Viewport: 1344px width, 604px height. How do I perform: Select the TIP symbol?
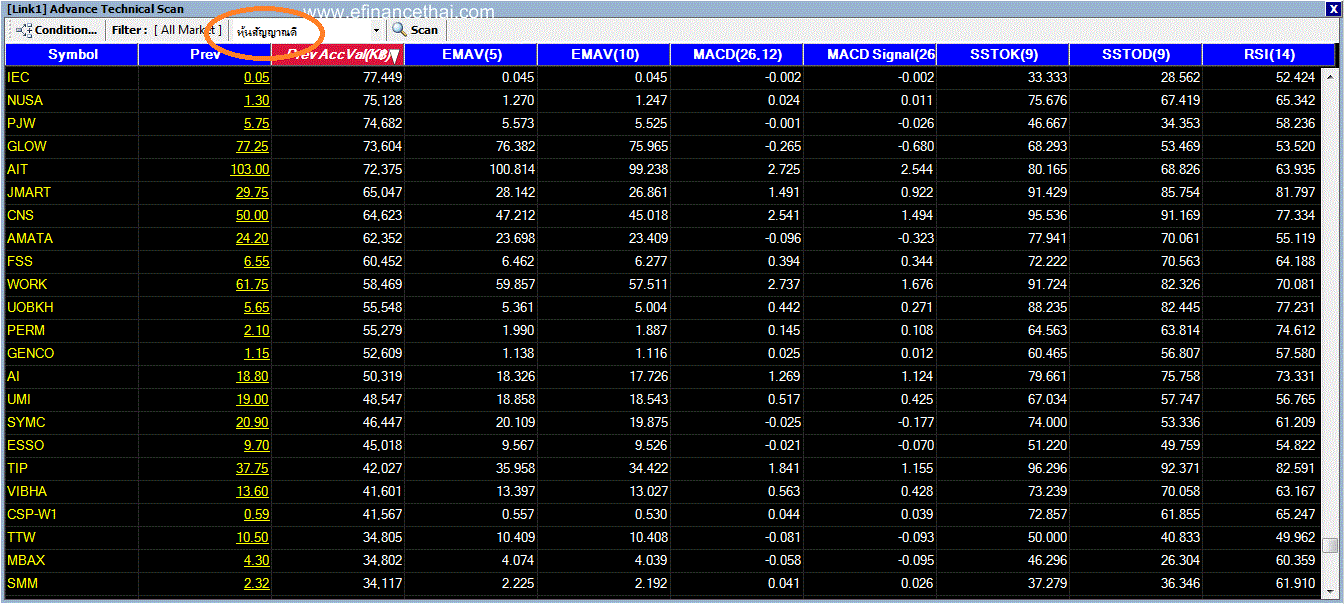point(17,468)
